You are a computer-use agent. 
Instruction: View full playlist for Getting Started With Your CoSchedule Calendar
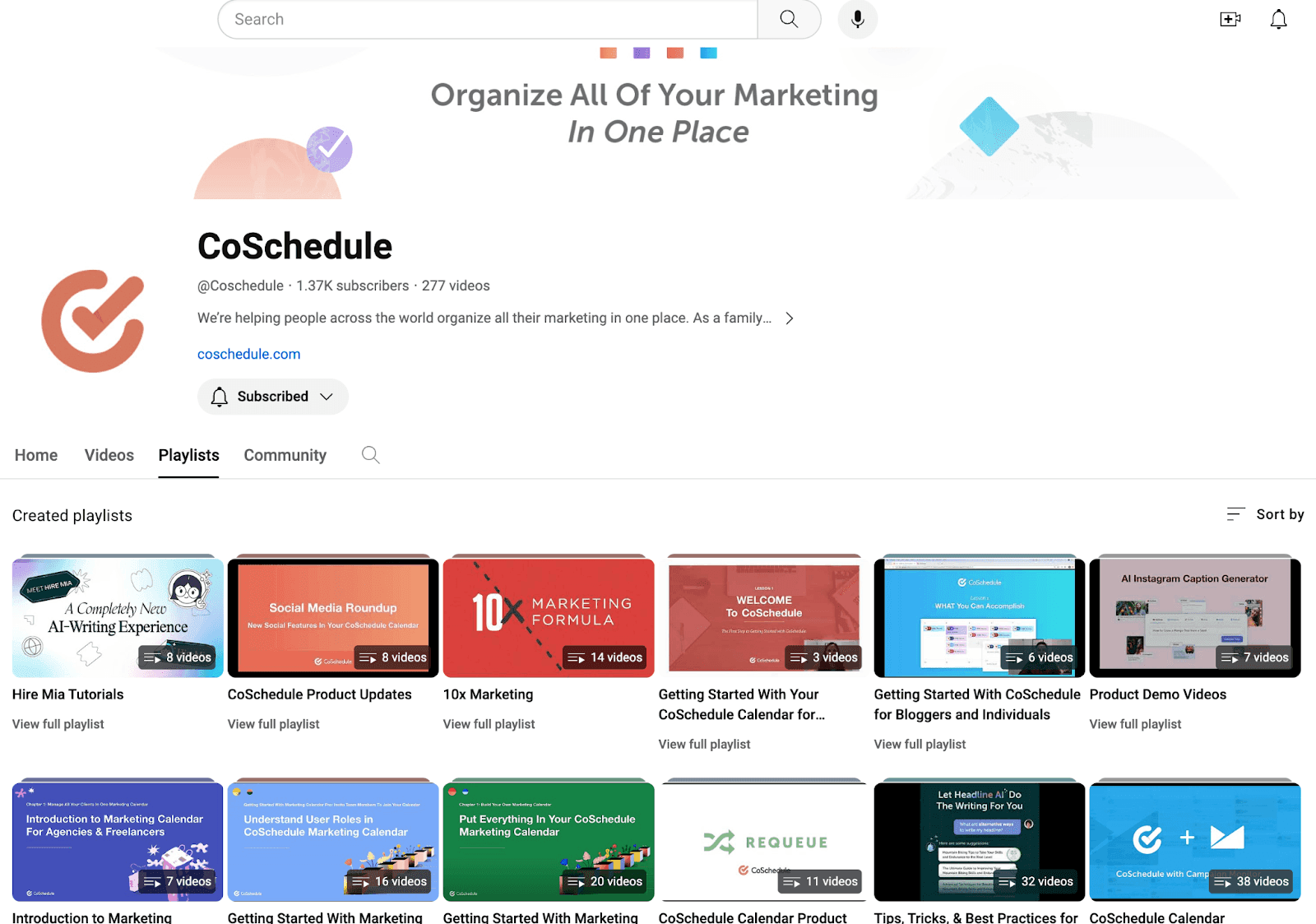tap(705, 744)
